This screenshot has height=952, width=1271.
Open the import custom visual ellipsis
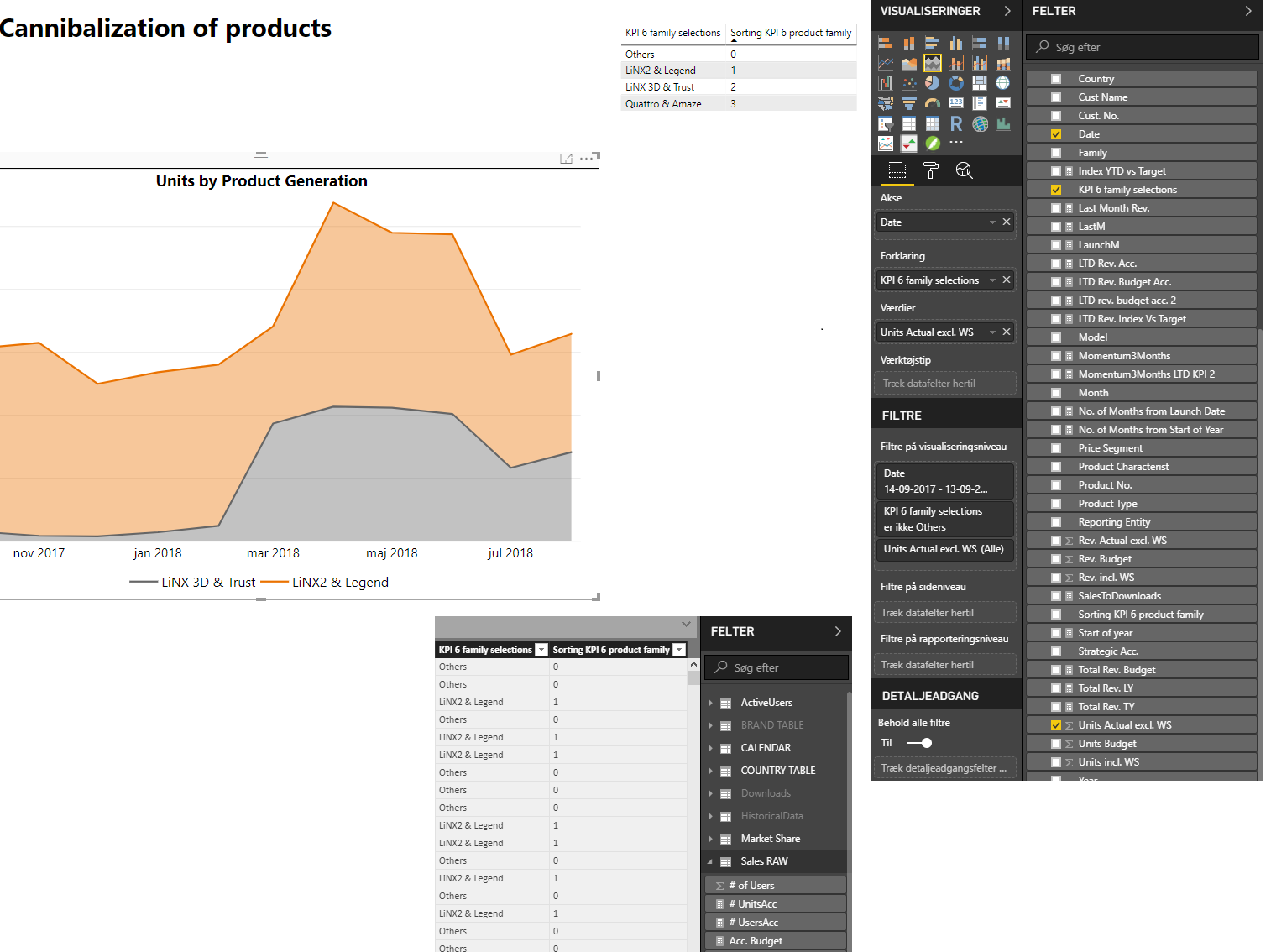pyautogui.click(x=956, y=142)
